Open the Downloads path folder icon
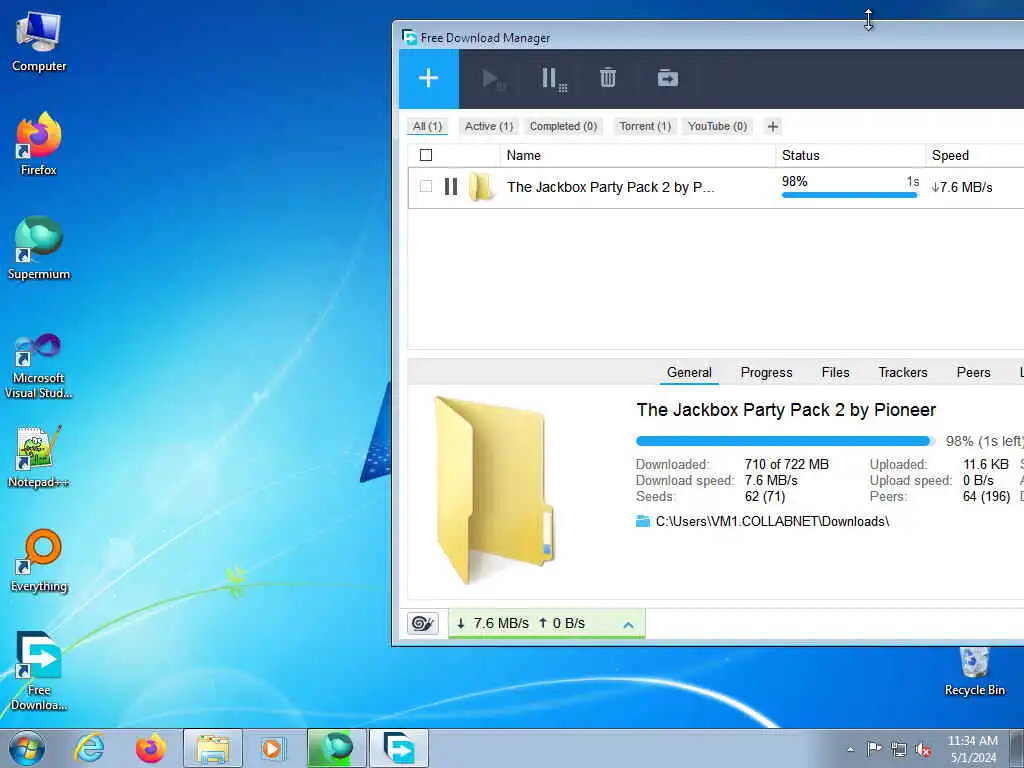This screenshot has height=768, width=1024. point(643,521)
